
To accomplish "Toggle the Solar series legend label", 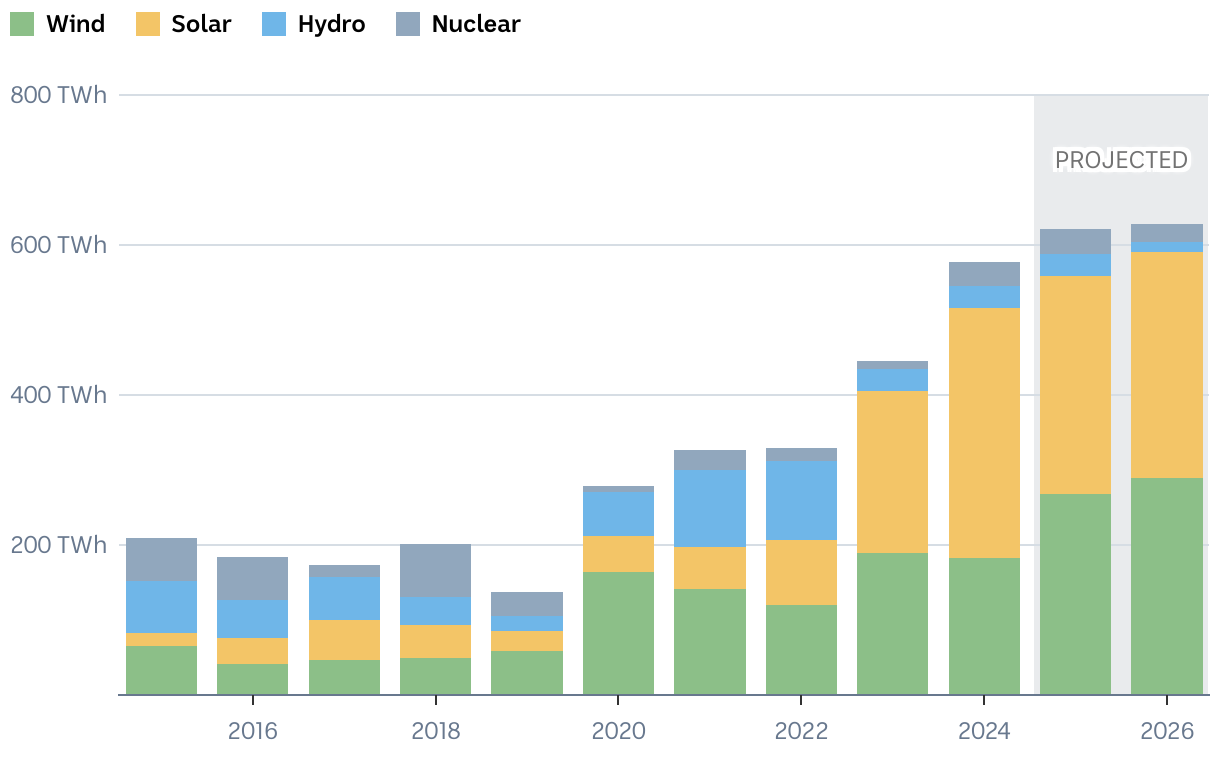I will coord(201,24).
